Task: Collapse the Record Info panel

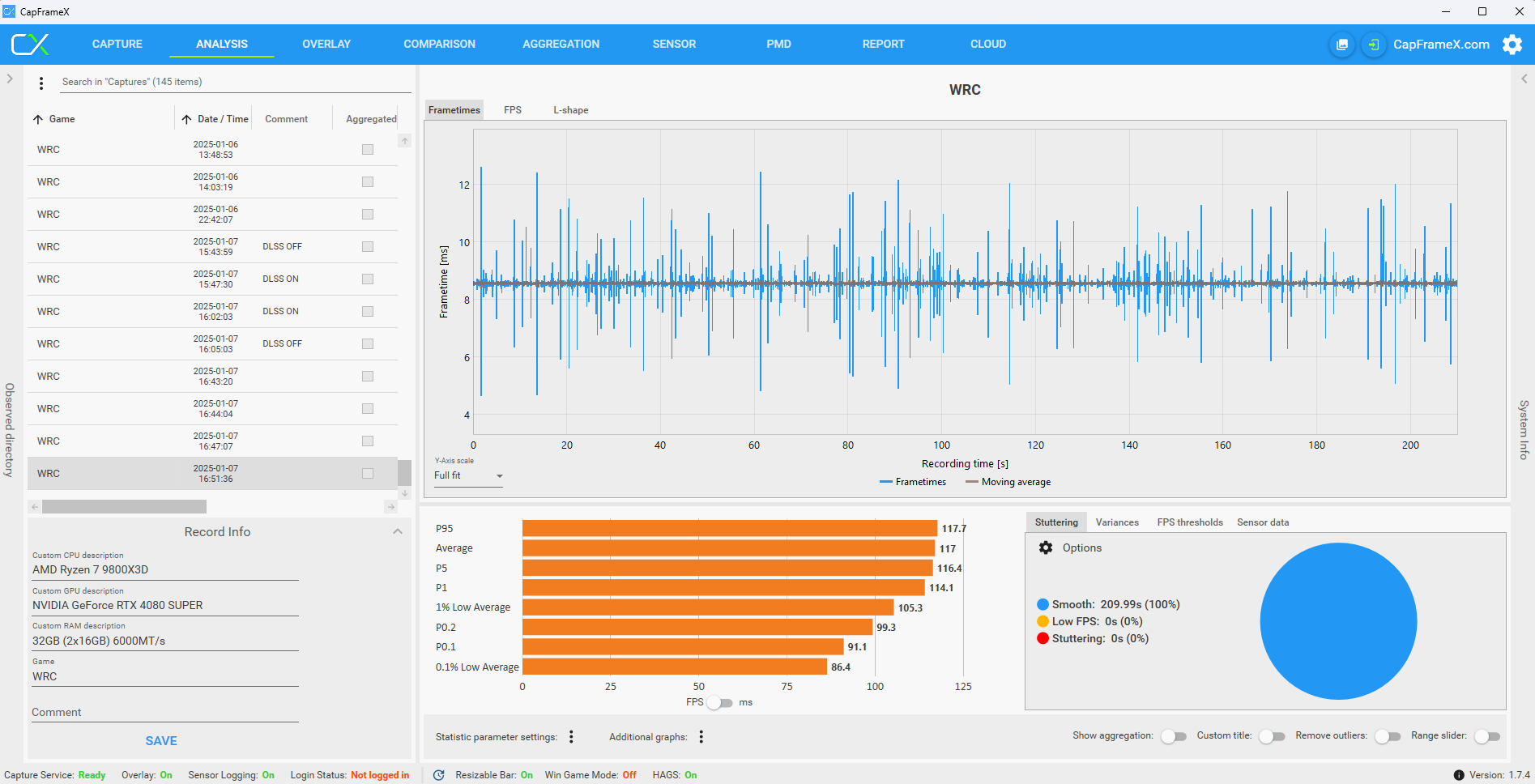Action: (398, 531)
